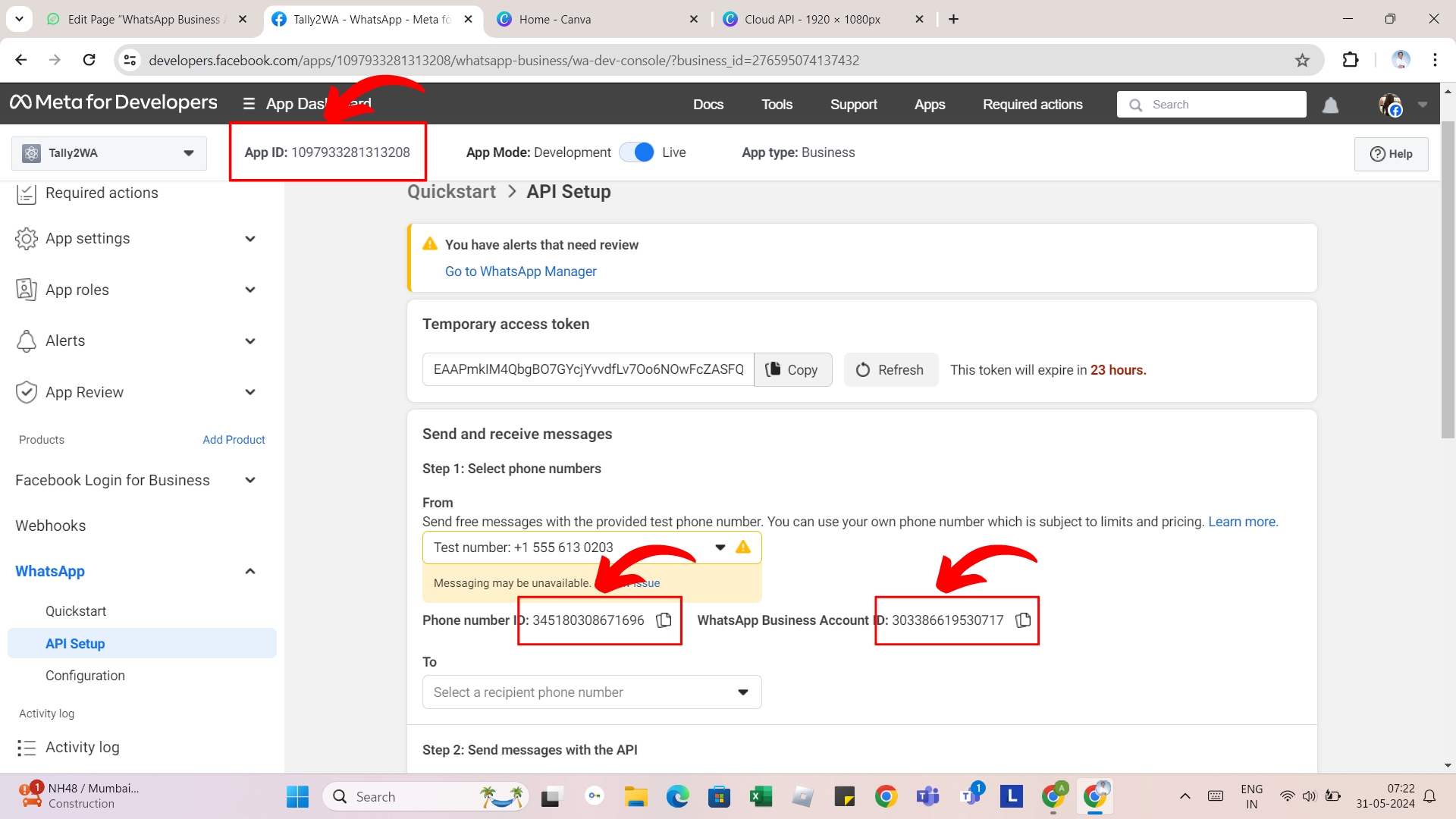The width and height of the screenshot is (1456, 819).
Task: Open the Help button
Action: [x=1391, y=154]
